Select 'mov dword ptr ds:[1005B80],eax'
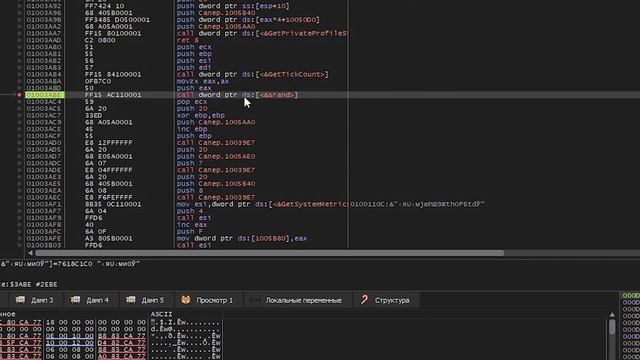This screenshot has width=640, height=360. tap(242, 238)
